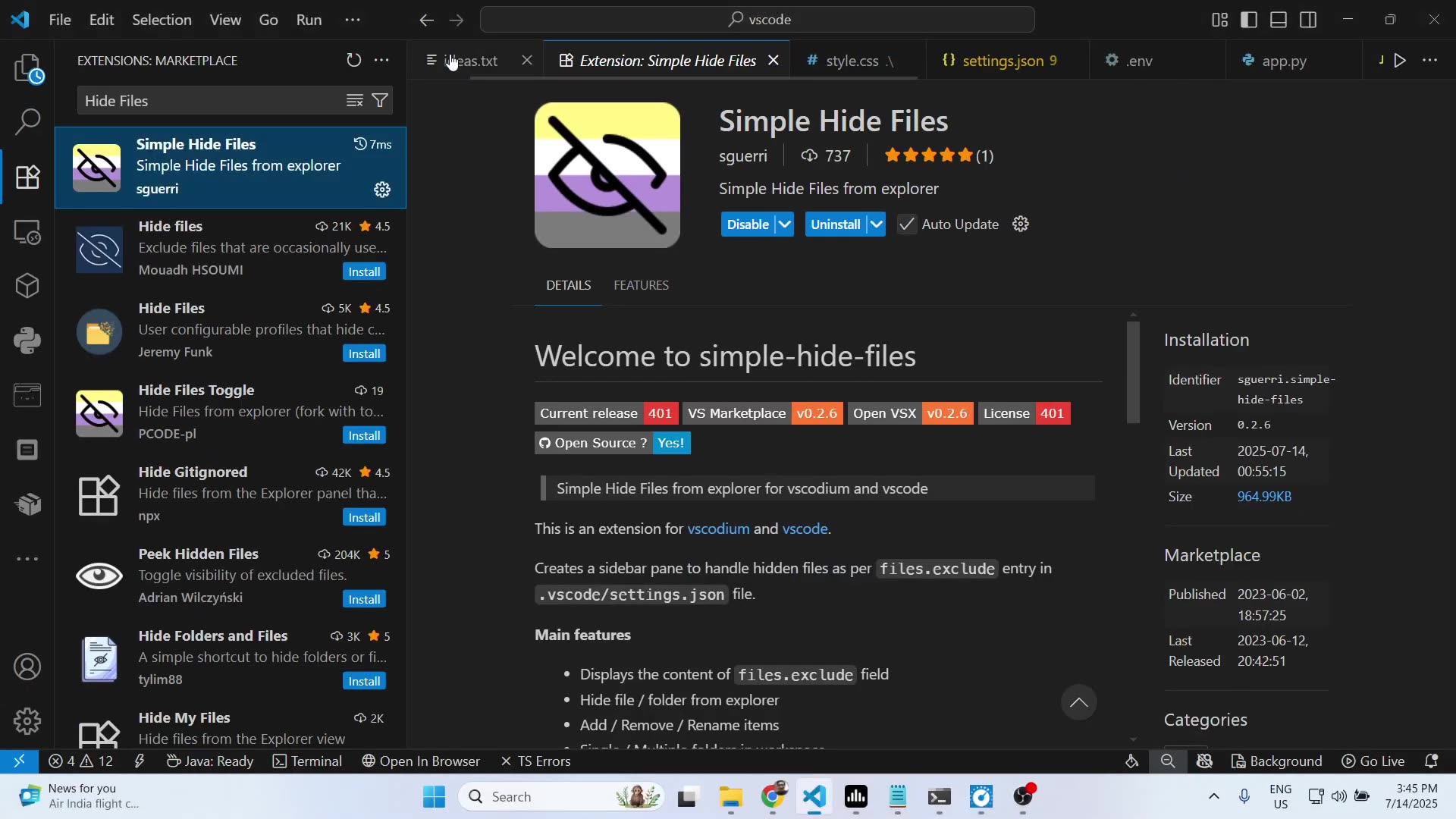Uninstall the Simple Hide Files extension
The image size is (1456, 819).
coord(835,224)
